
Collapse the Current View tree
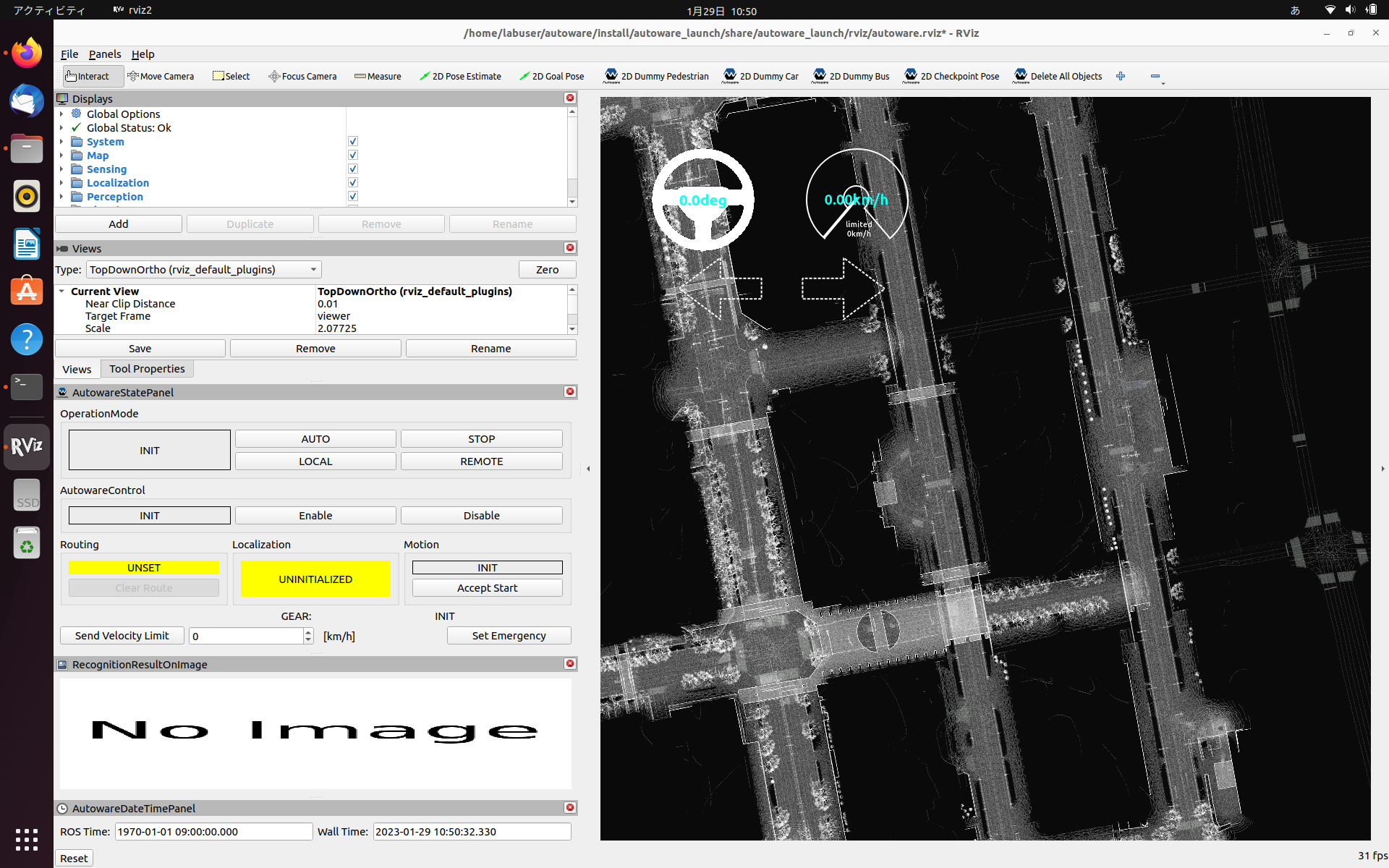[x=62, y=291]
